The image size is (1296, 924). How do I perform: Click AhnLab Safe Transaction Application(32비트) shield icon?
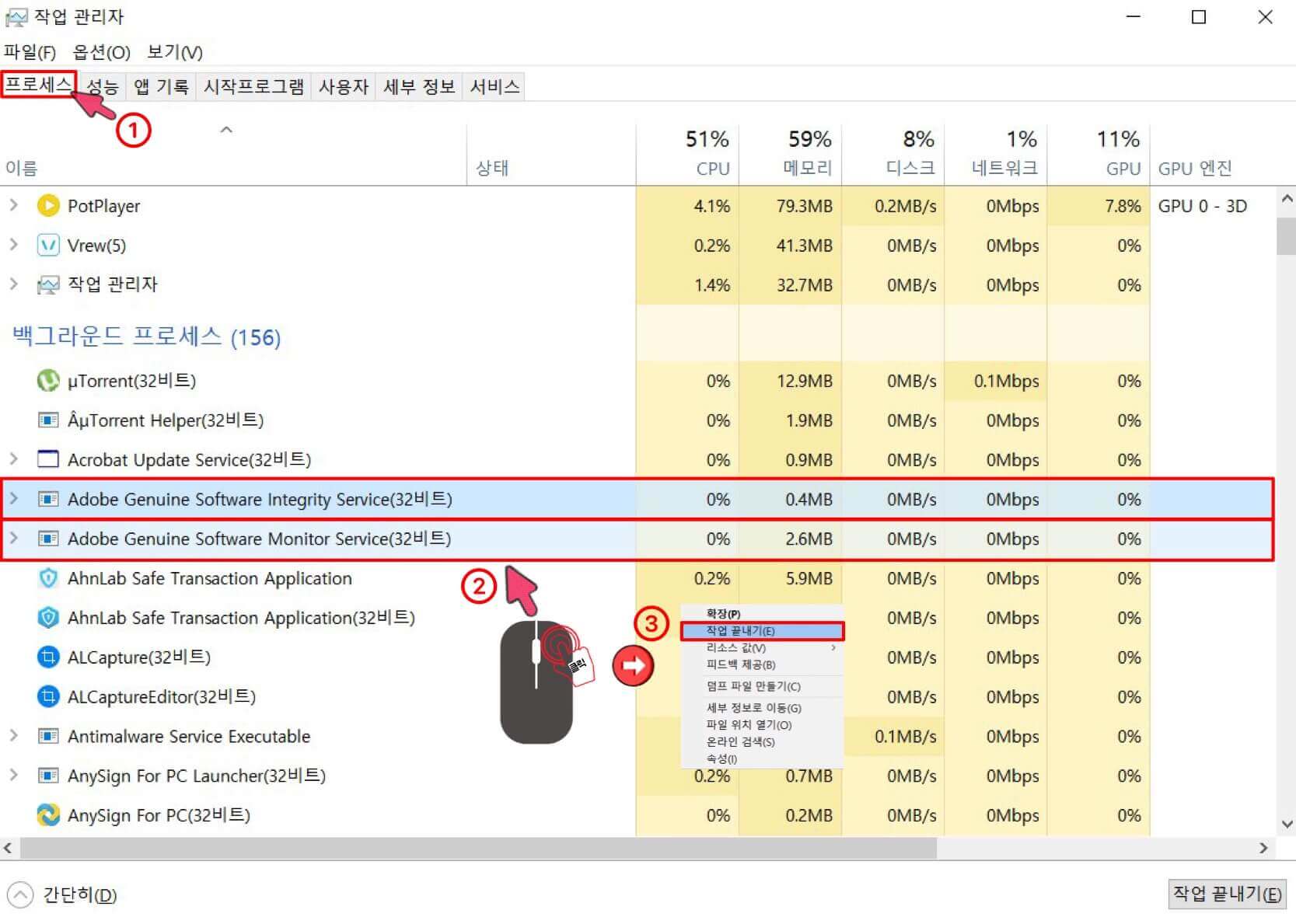pos(48,618)
